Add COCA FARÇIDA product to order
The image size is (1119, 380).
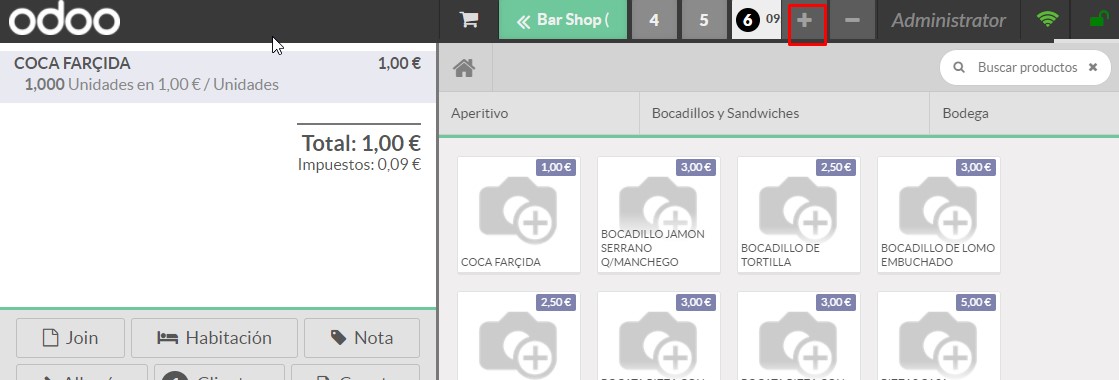(x=519, y=214)
